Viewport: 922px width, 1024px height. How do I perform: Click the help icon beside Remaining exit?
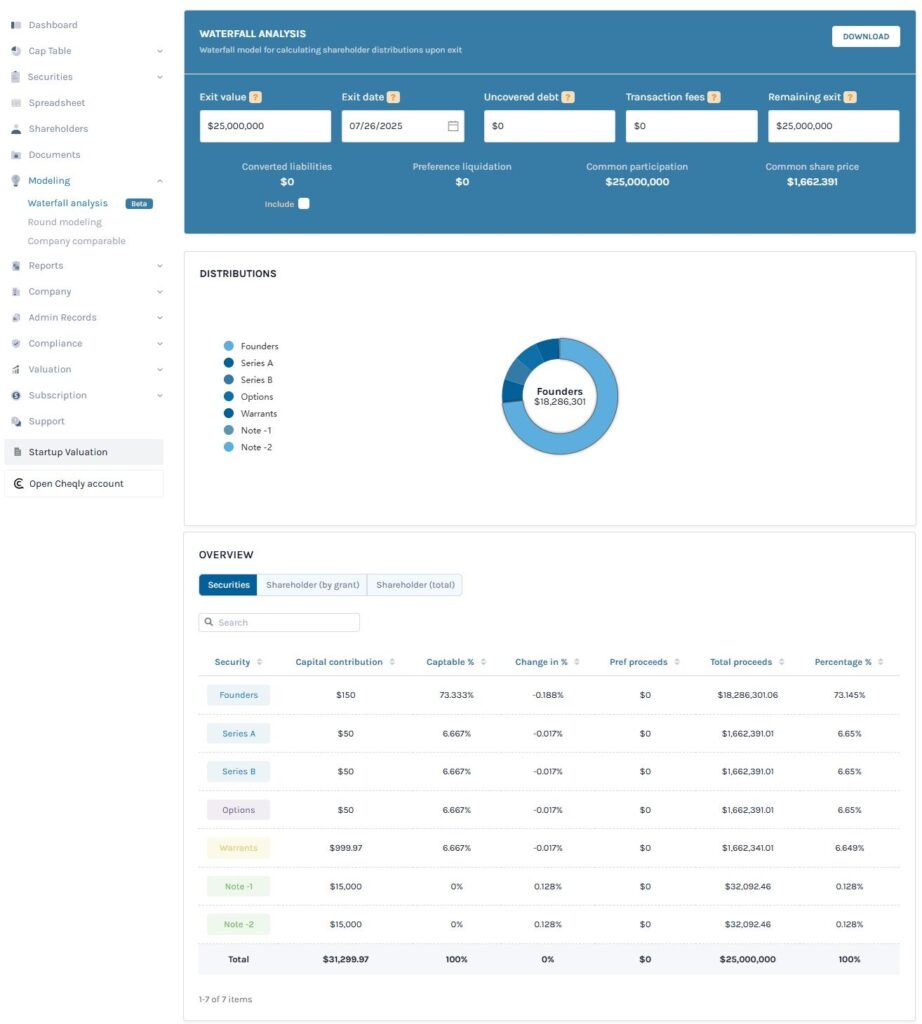coord(850,97)
